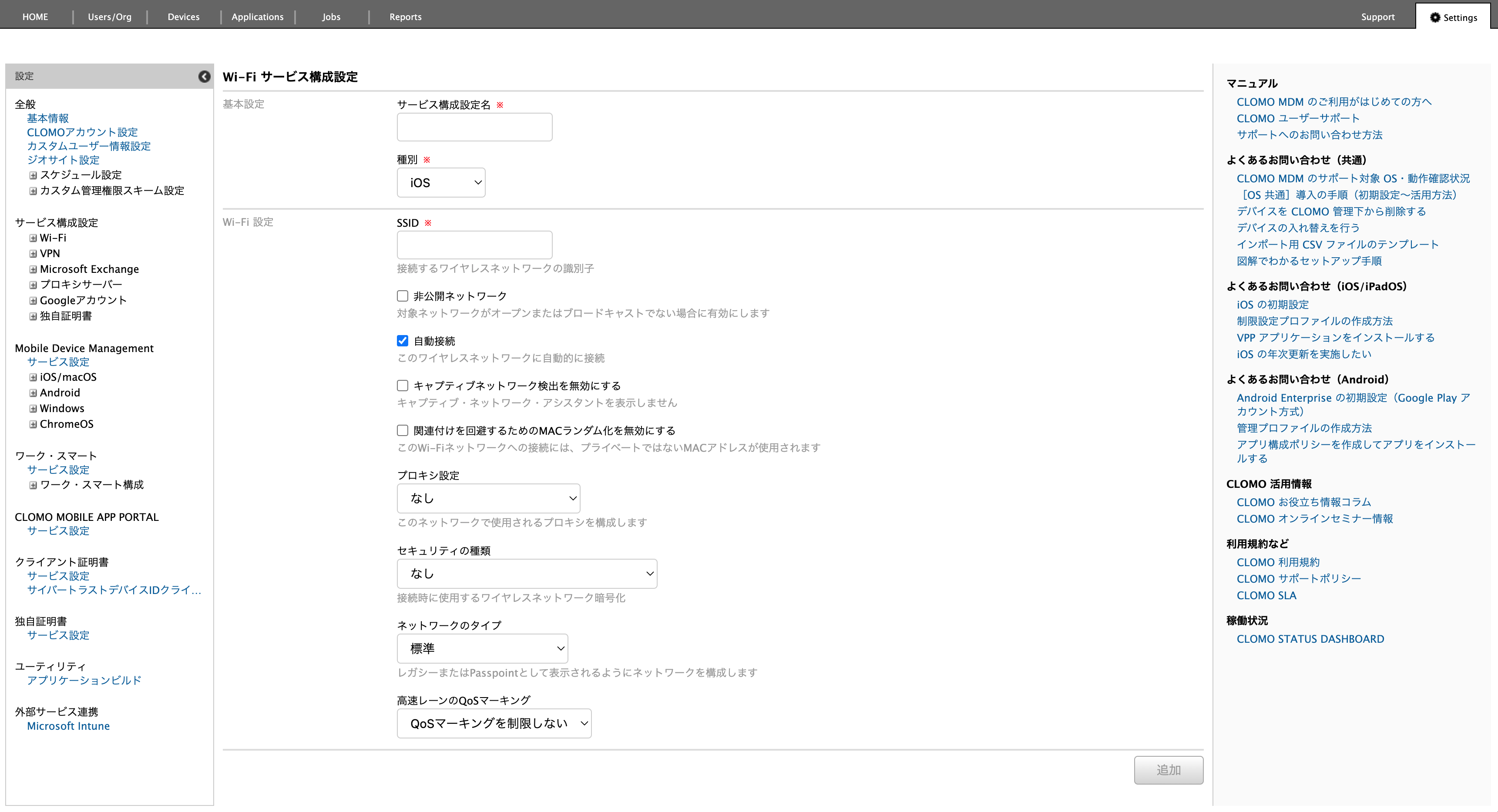
Task: Open CLOMO STATUS DASHBOARD link
Action: [x=1310, y=639]
